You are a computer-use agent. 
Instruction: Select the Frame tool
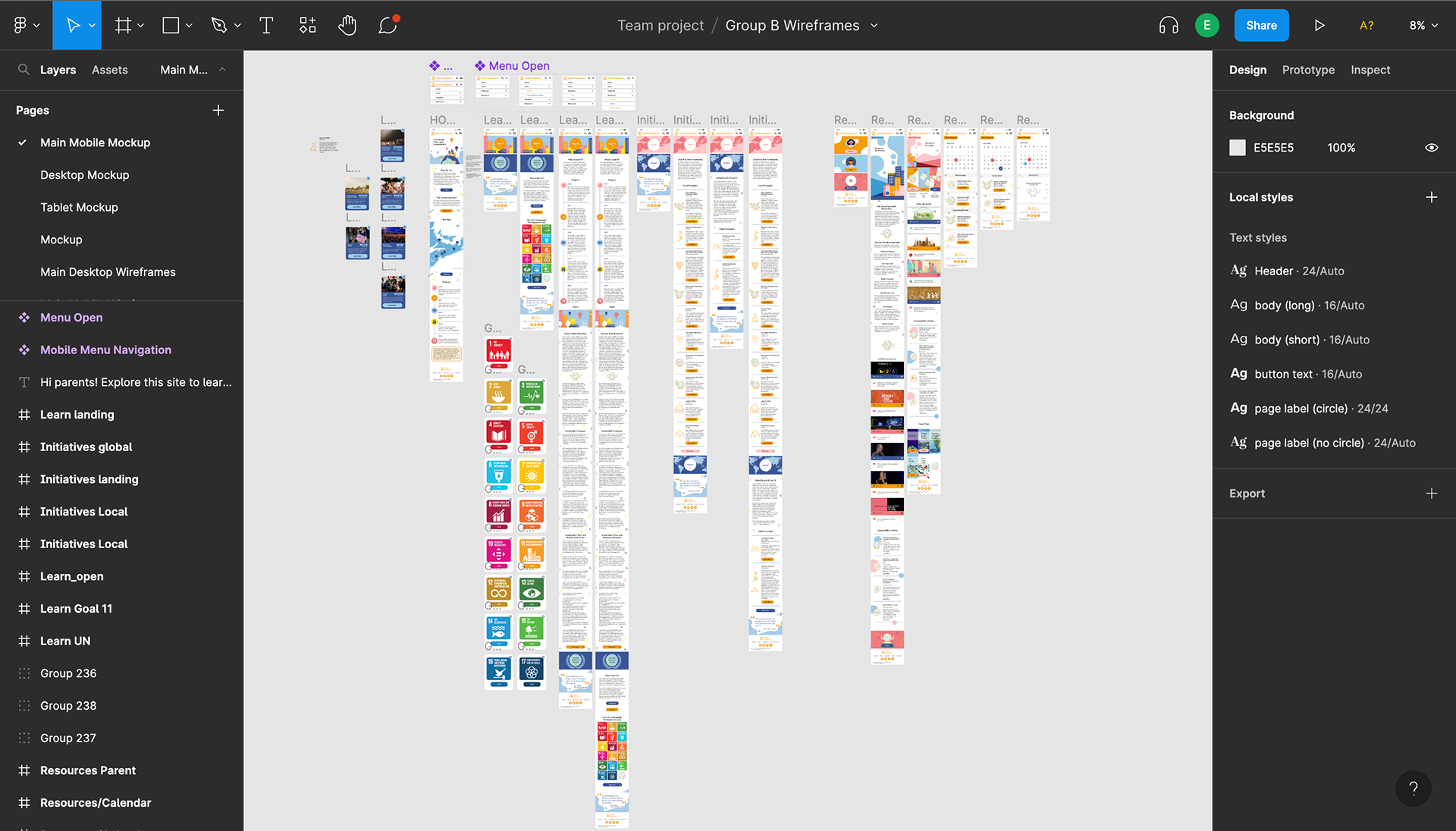click(123, 26)
